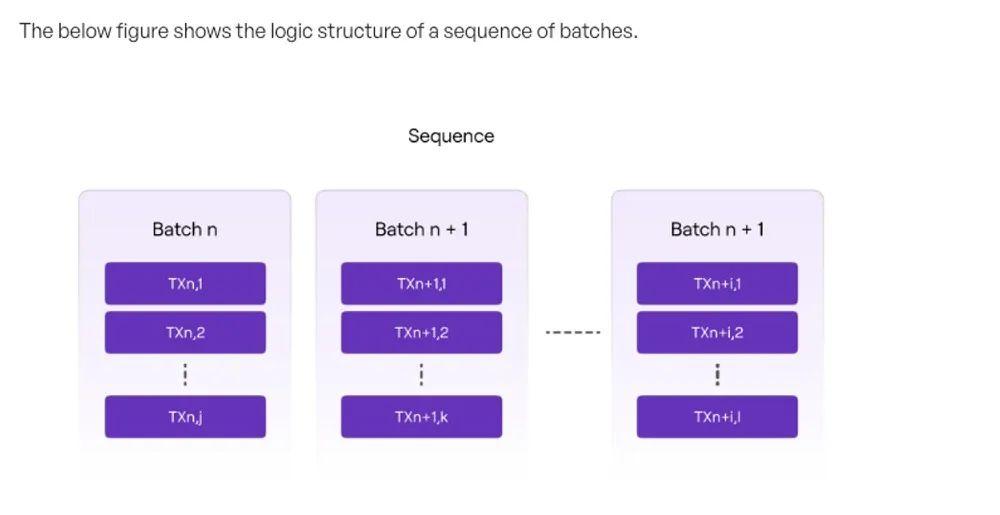Image resolution: width=1000 pixels, height=515 pixels.
Task: Click the vertical ellipsis below TXn+i,2
Action: (717, 375)
